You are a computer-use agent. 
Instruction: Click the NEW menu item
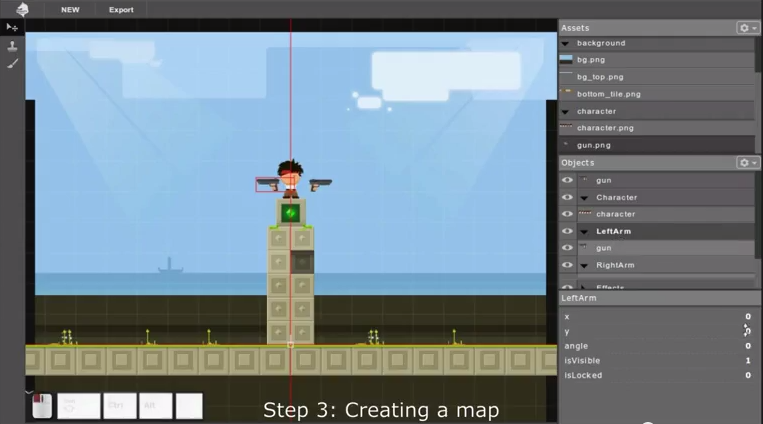70,10
